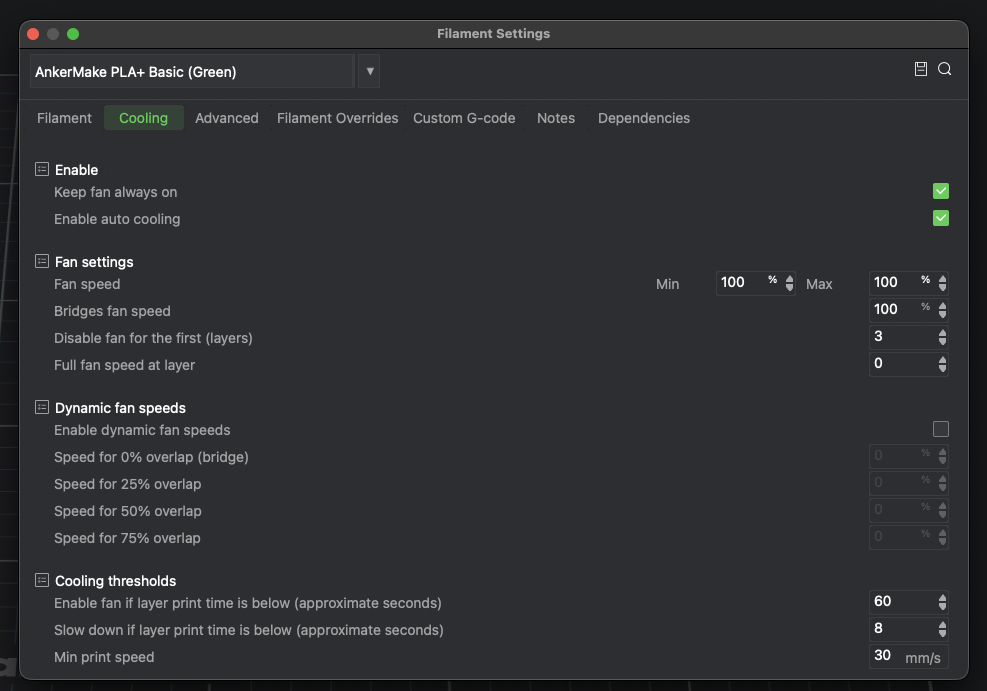Screen dimensions: 987x691
Task: Click the Min print speed label
Action: pos(104,657)
